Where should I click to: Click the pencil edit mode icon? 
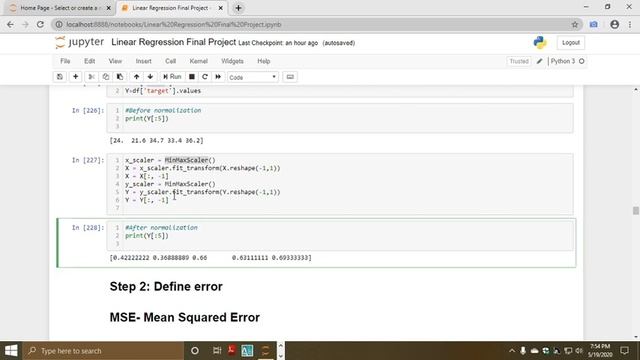click(539, 61)
